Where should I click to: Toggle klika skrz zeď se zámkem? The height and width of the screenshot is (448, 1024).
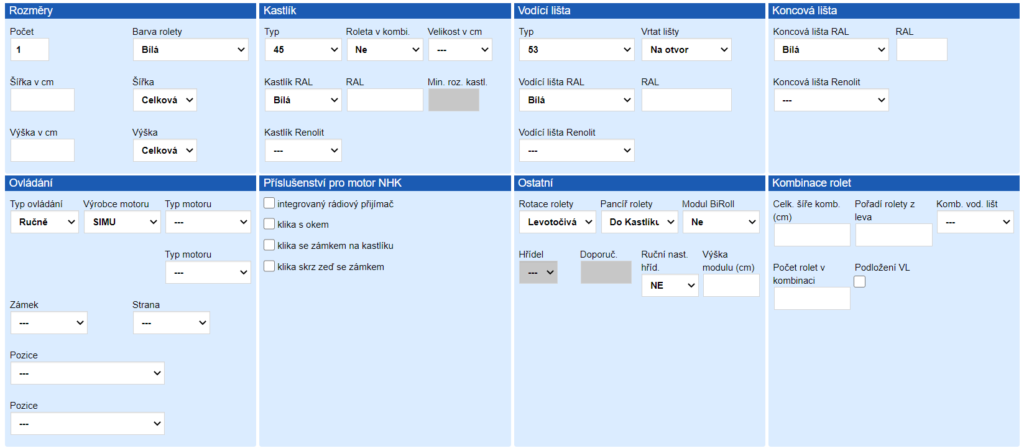coord(269,266)
